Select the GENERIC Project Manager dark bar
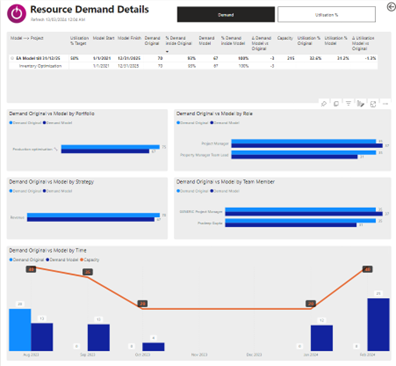396x366 pixels. click(x=304, y=213)
